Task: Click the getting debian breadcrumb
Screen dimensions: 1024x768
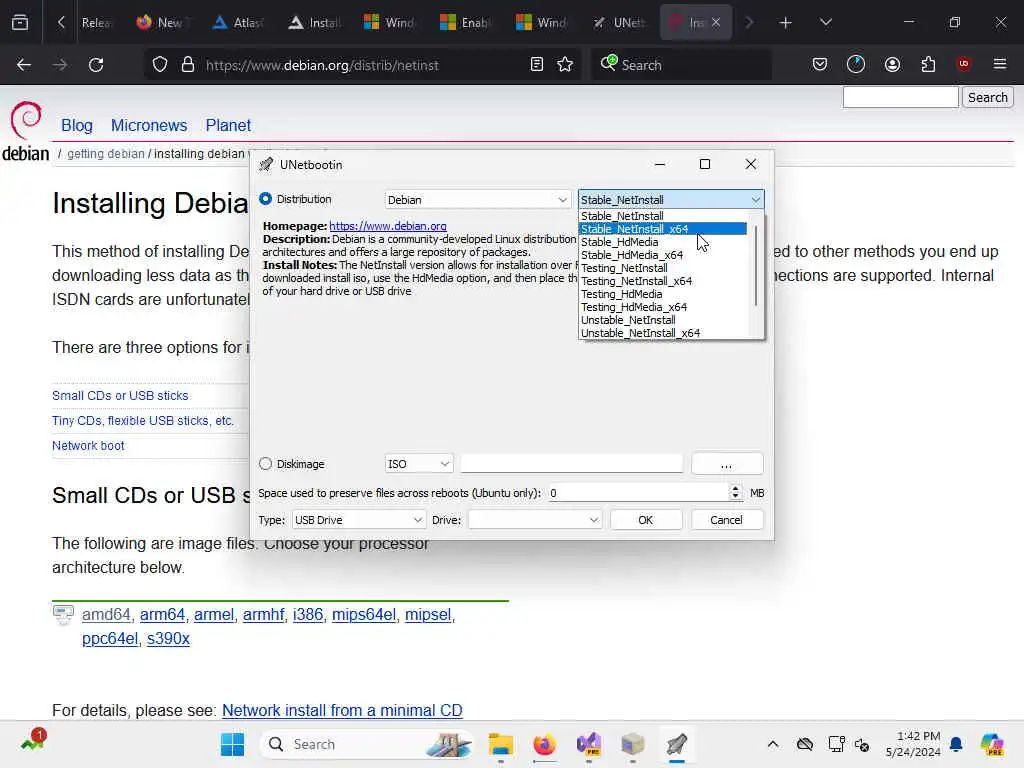Action: click(106, 153)
